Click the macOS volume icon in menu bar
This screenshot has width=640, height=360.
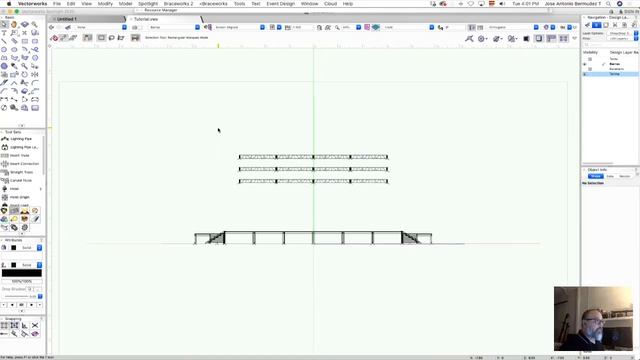point(502,4)
